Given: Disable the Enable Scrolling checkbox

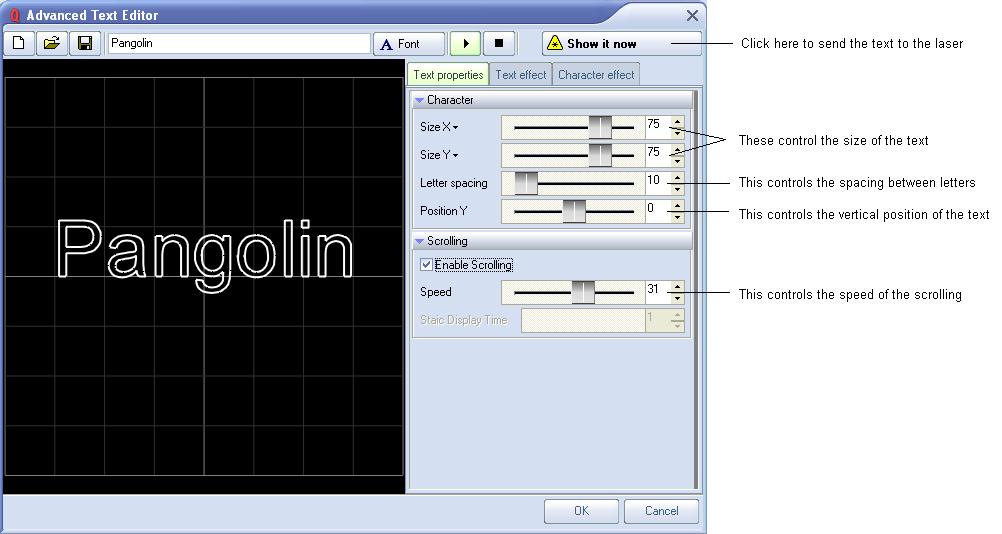Looking at the screenshot, I should 427,265.
